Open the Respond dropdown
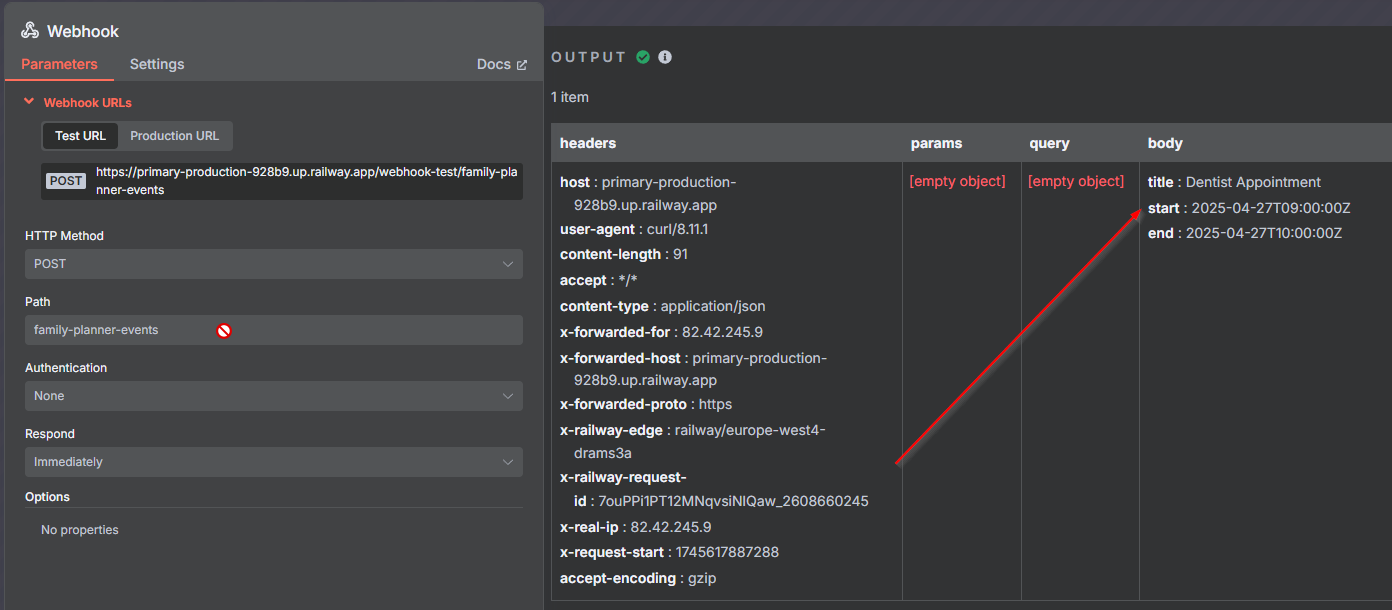This screenshot has height=610, width=1392. pos(273,462)
